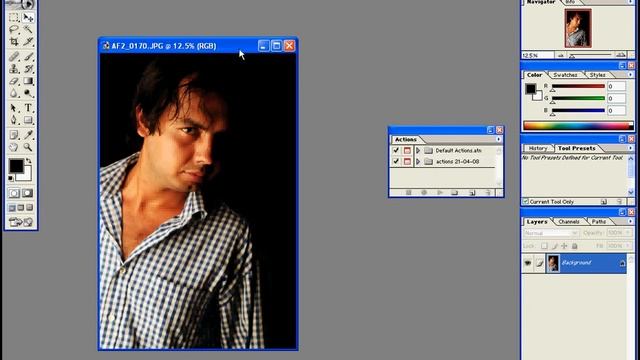Select the Eyedropper tool
The image size is (640, 360).
(x=28, y=135)
